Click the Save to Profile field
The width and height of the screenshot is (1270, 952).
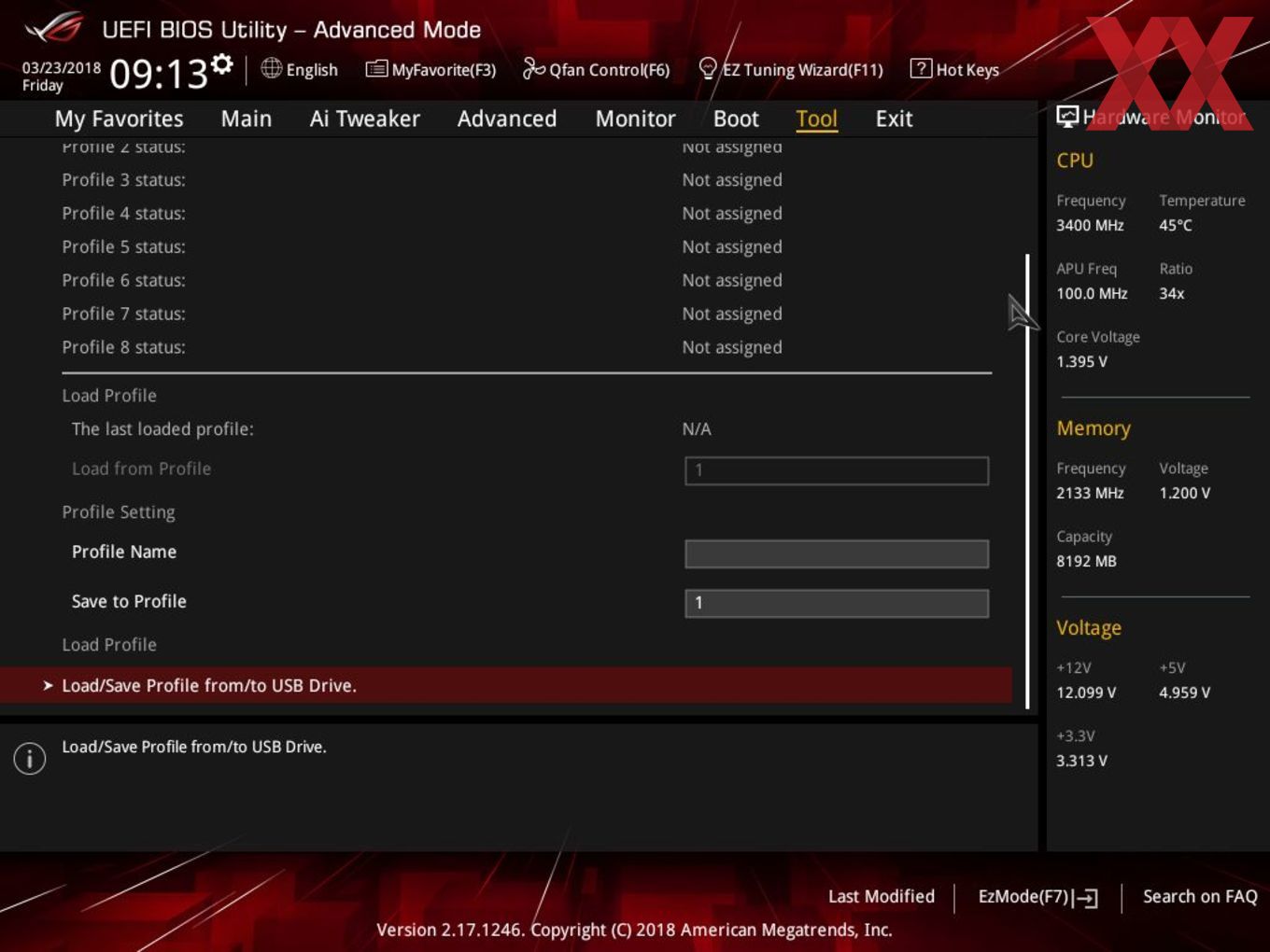pos(837,603)
